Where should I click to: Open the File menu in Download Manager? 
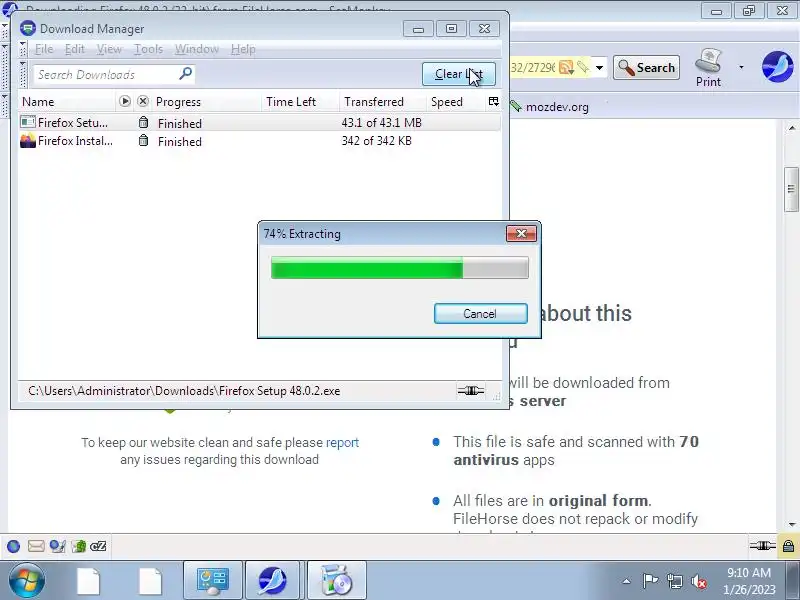click(44, 49)
